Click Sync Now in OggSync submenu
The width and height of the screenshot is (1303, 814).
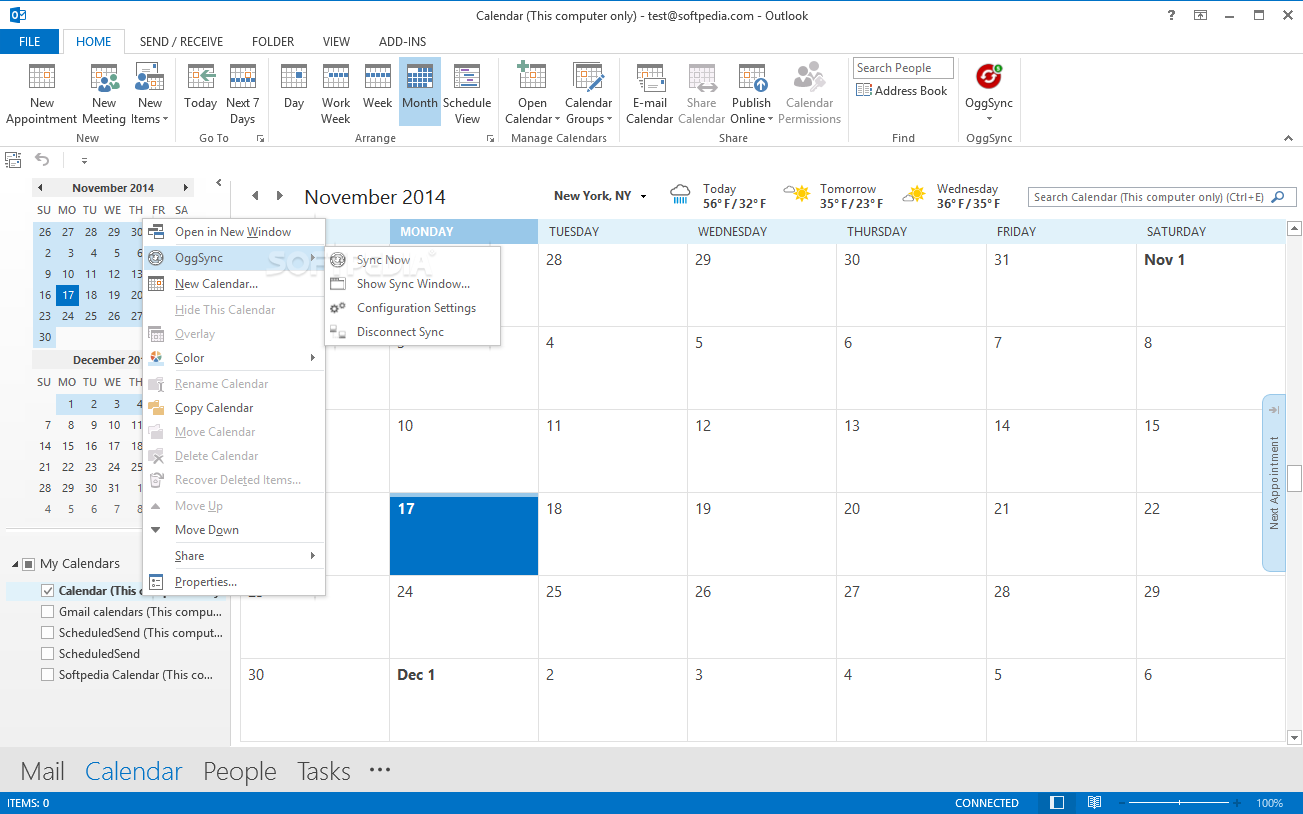pyautogui.click(x=413, y=260)
